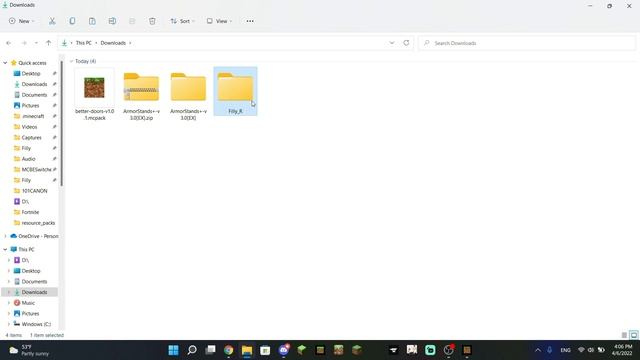The height and width of the screenshot is (360, 640).
Task: Launch Google Chrome from taskbar
Action: (229, 350)
